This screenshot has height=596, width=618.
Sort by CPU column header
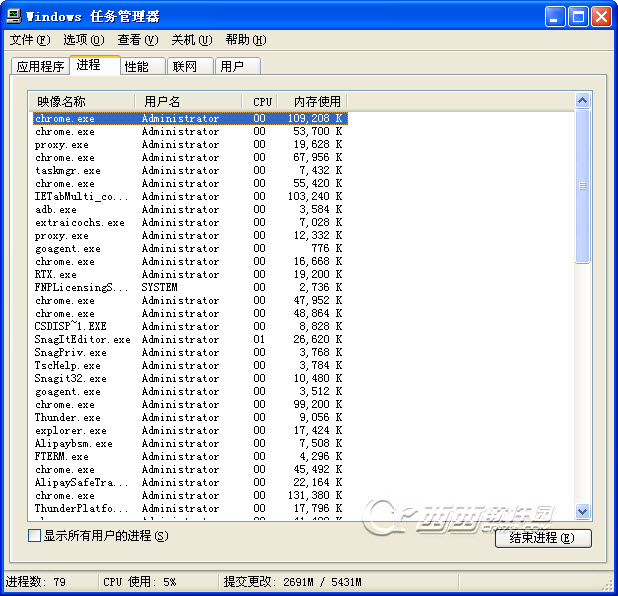pos(259,102)
